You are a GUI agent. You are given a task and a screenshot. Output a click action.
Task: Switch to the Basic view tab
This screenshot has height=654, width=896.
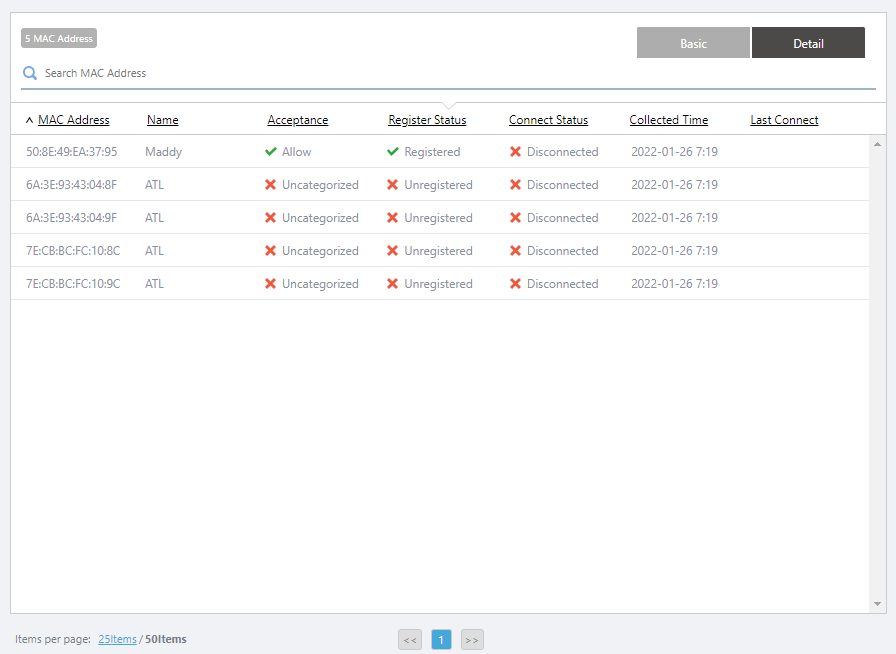(x=693, y=43)
